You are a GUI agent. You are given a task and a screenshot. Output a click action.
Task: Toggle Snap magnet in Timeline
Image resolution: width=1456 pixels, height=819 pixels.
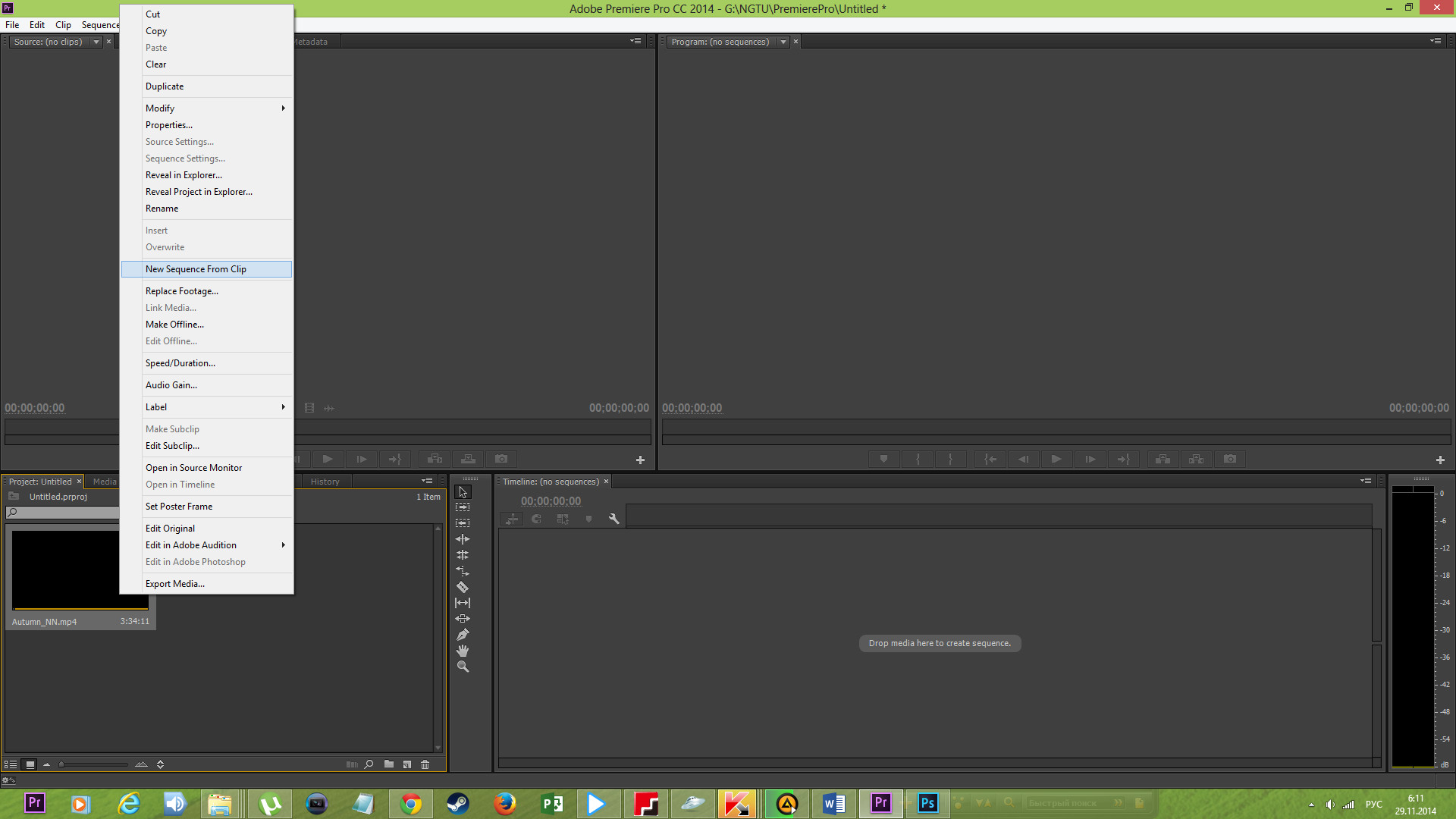point(537,519)
